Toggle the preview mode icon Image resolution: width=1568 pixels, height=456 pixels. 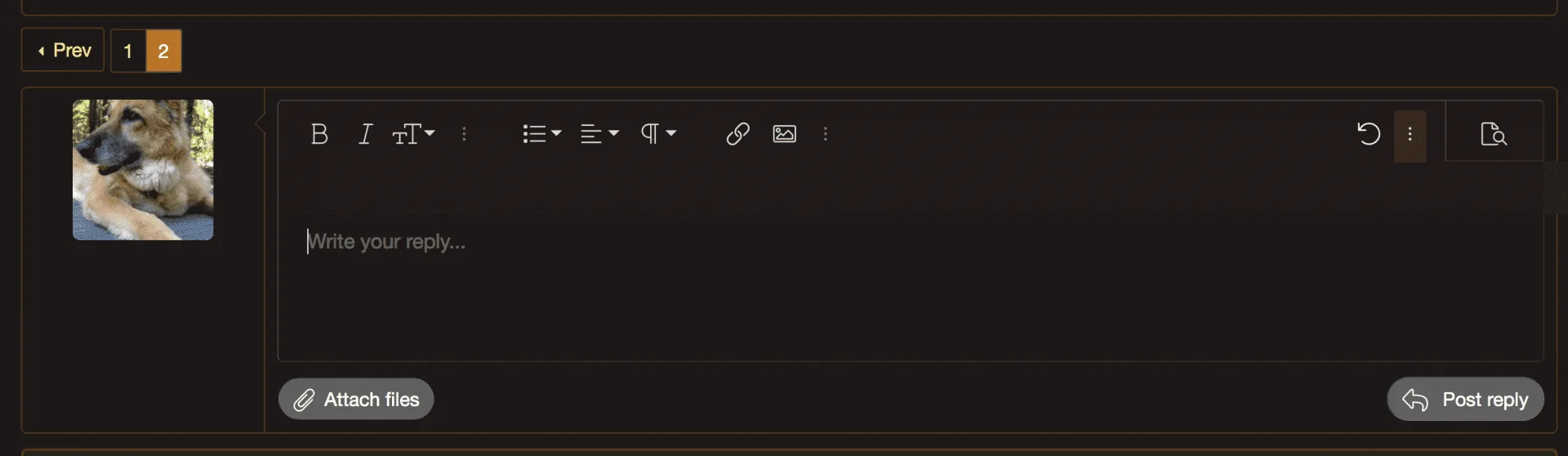[x=1493, y=134]
